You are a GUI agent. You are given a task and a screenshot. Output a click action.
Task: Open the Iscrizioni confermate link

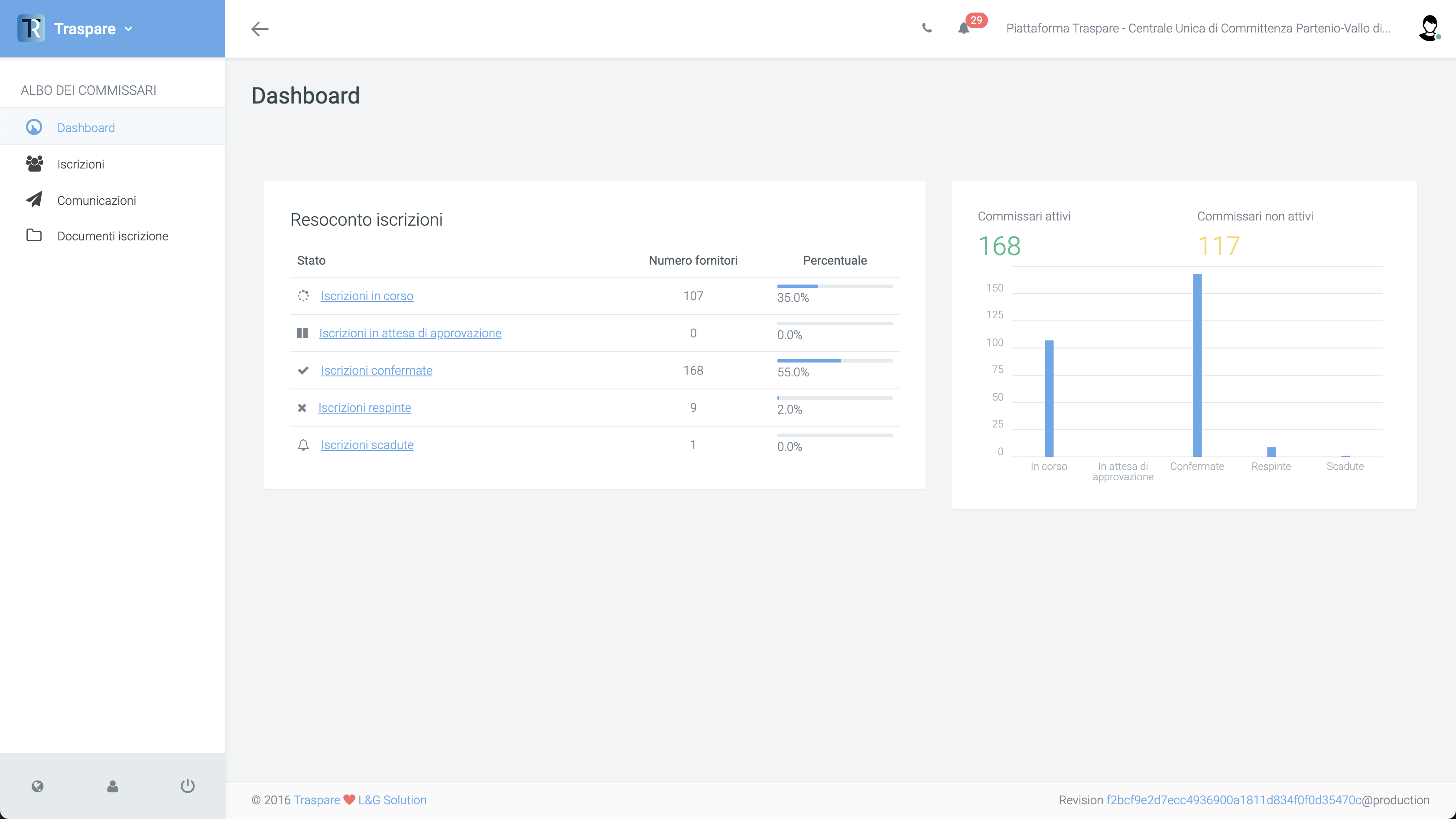[377, 371]
